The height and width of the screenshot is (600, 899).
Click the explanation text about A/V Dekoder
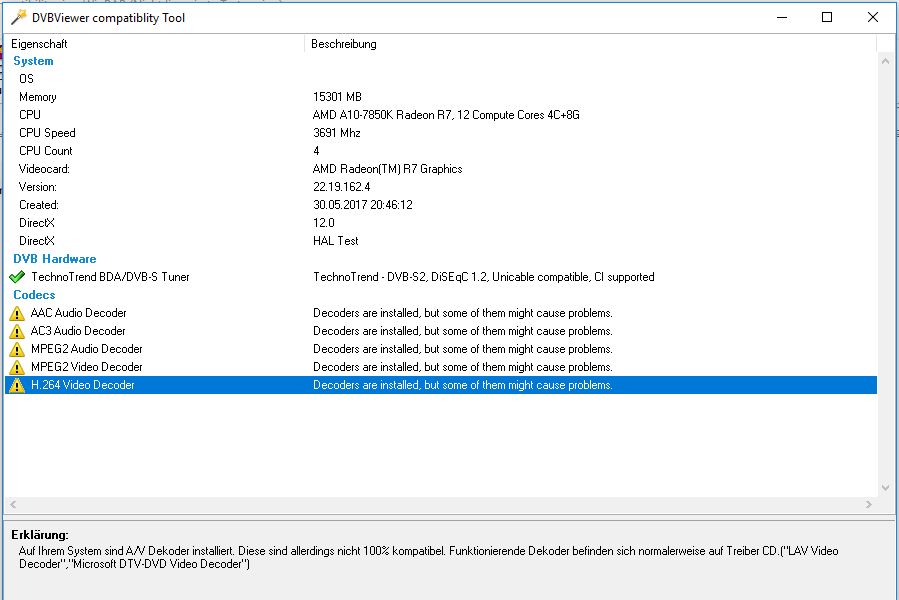click(x=428, y=557)
